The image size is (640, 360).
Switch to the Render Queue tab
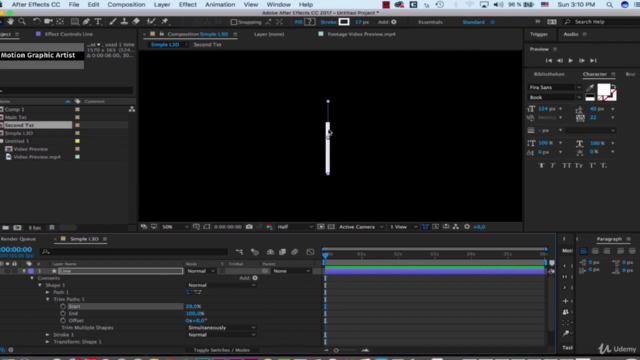pyautogui.click(x=18, y=239)
